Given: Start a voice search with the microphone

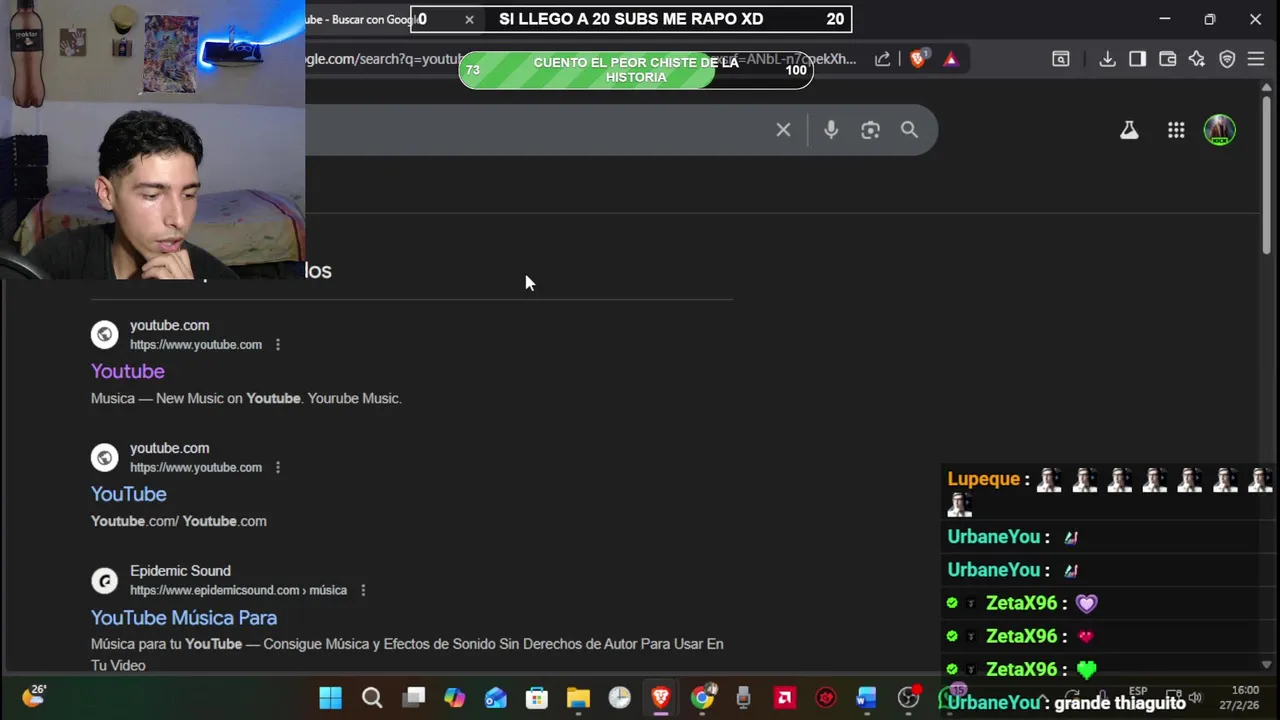Looking at the screenshot, I should tap(831, 130).
